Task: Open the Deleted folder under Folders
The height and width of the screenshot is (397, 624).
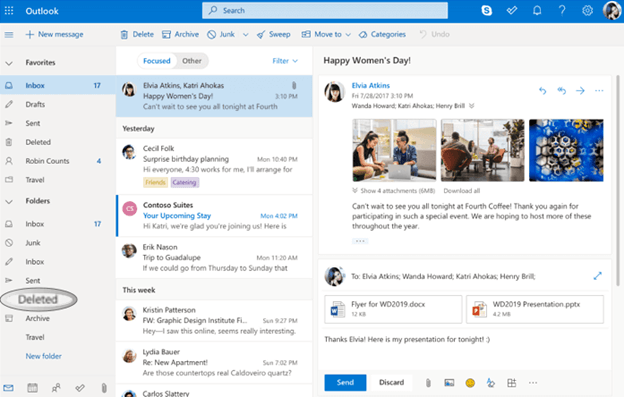Action: coord(38,300)
